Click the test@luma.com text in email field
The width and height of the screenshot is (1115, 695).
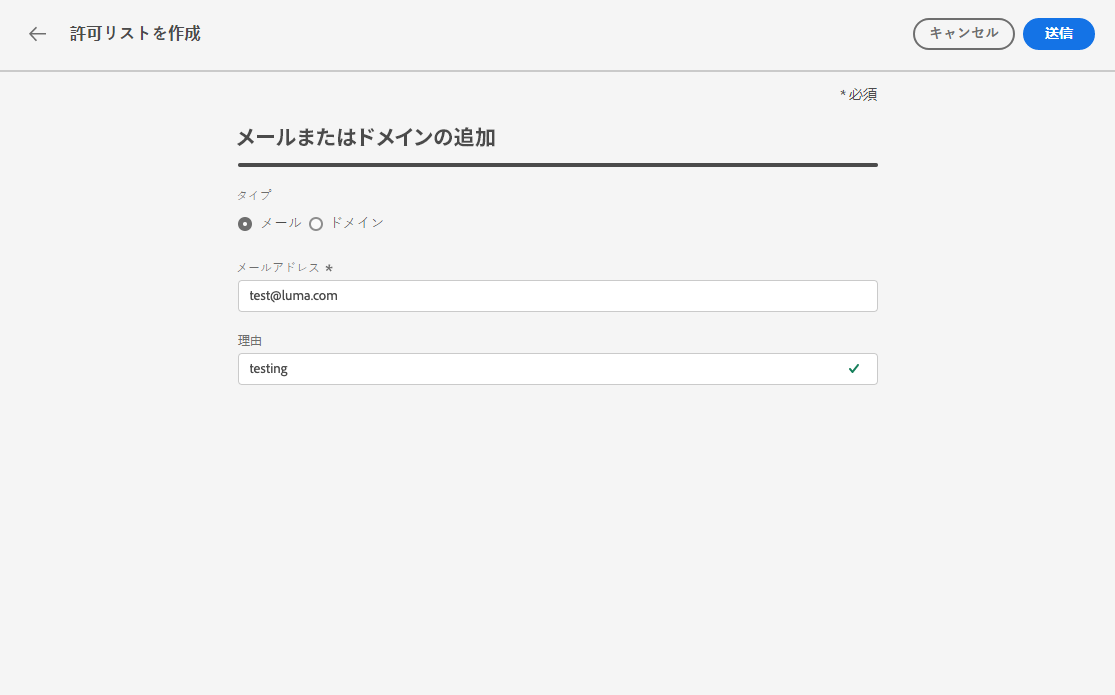[x=294, y=296]
